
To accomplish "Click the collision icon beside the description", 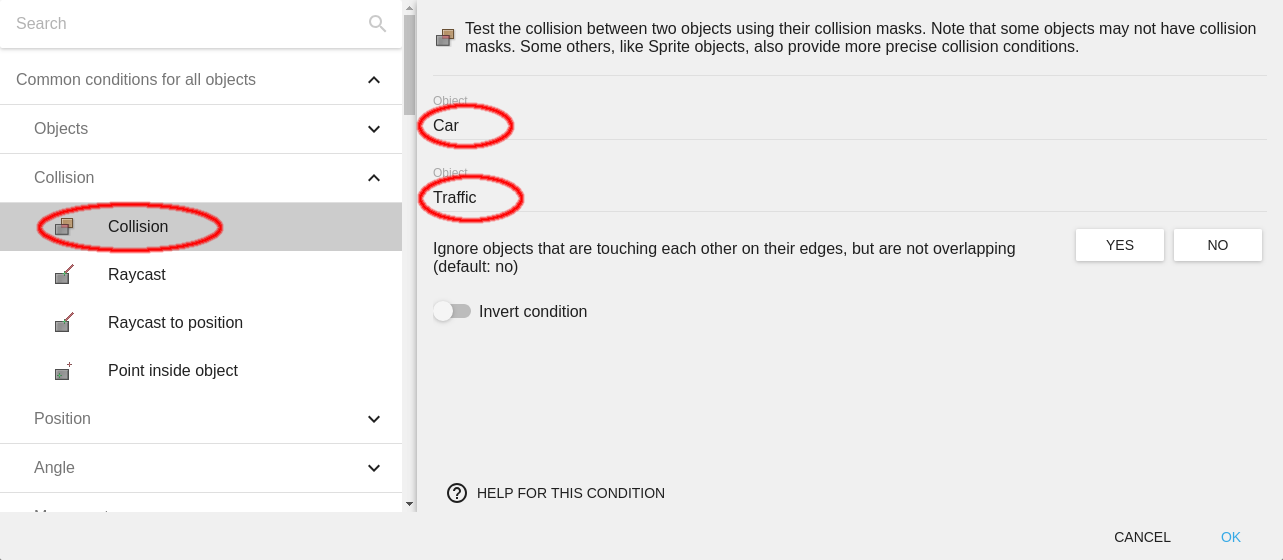I will click(x=445, y=38).
